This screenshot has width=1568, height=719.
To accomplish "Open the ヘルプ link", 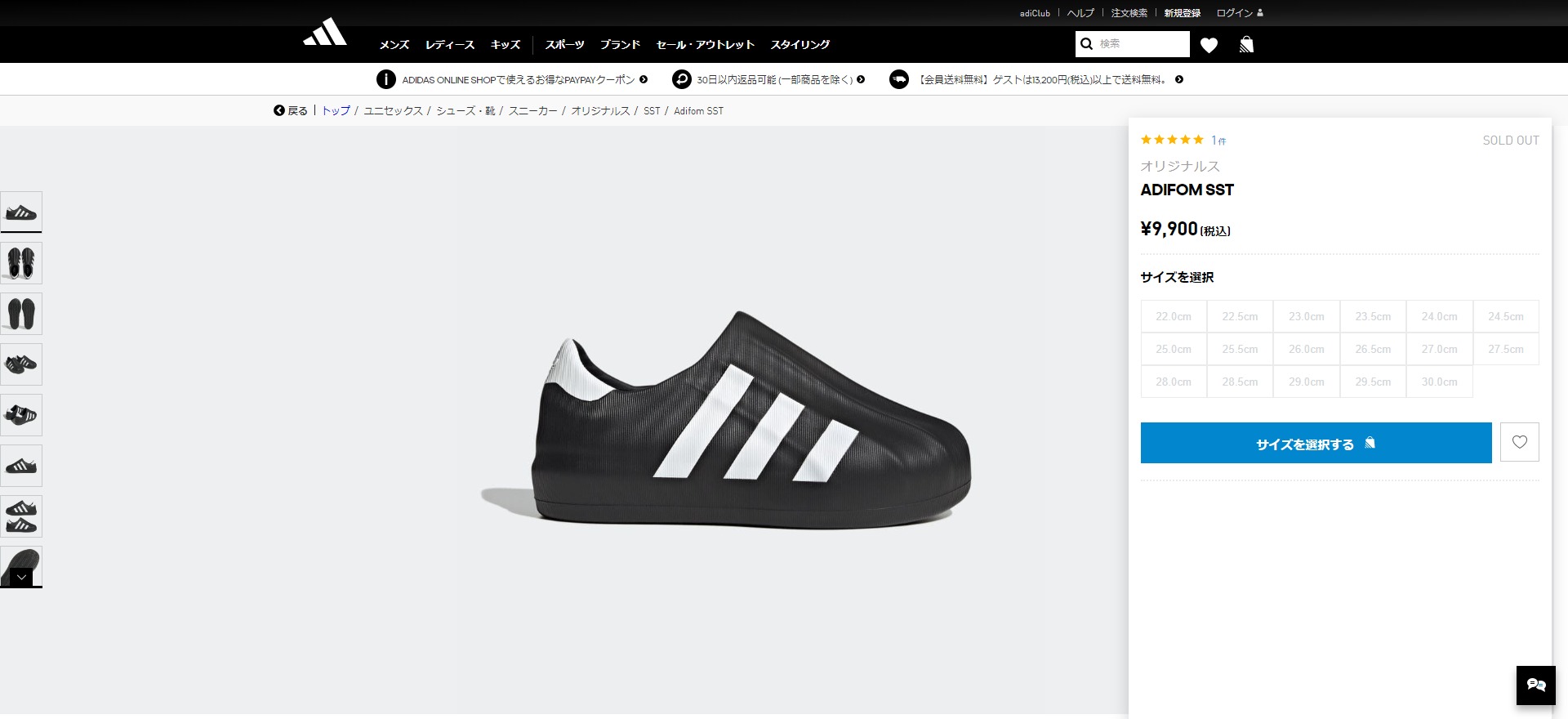I will pyautogui.click(x=1080, y=13).
